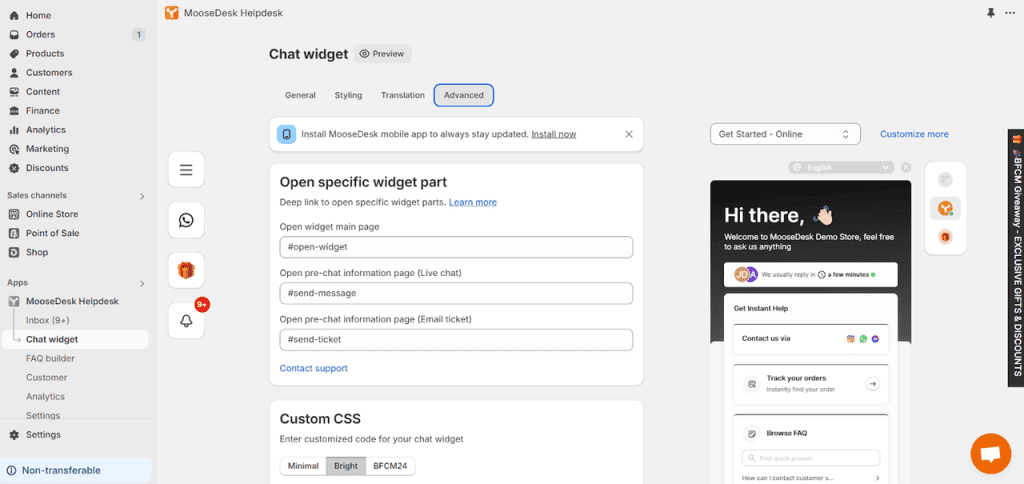Screen dimensions: 1024x484
Task: Click the MooseDesk logo in the top bar
Action: 171,12
